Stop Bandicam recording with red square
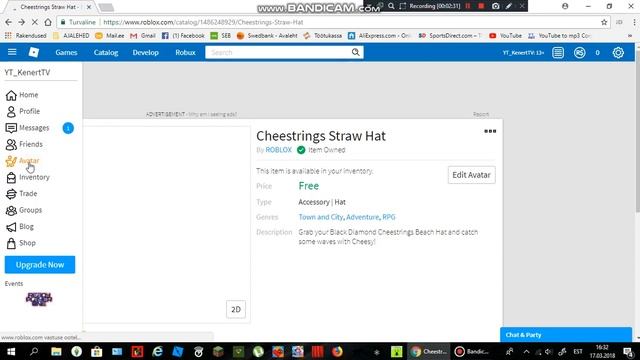The width and height of the screenshot is (640, 360). (x=481, y=6)
